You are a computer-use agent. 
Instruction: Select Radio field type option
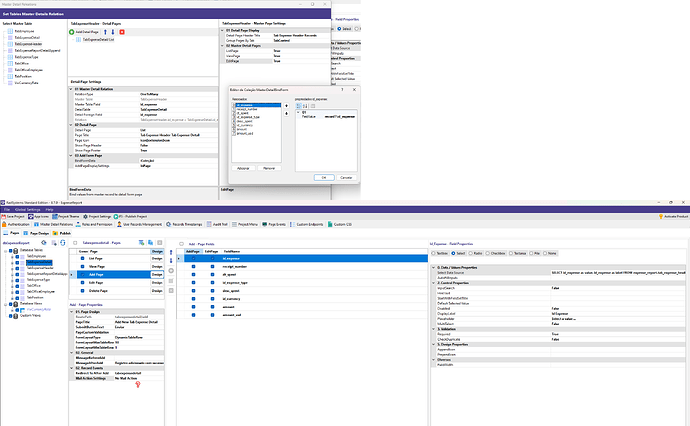[471, 253]
